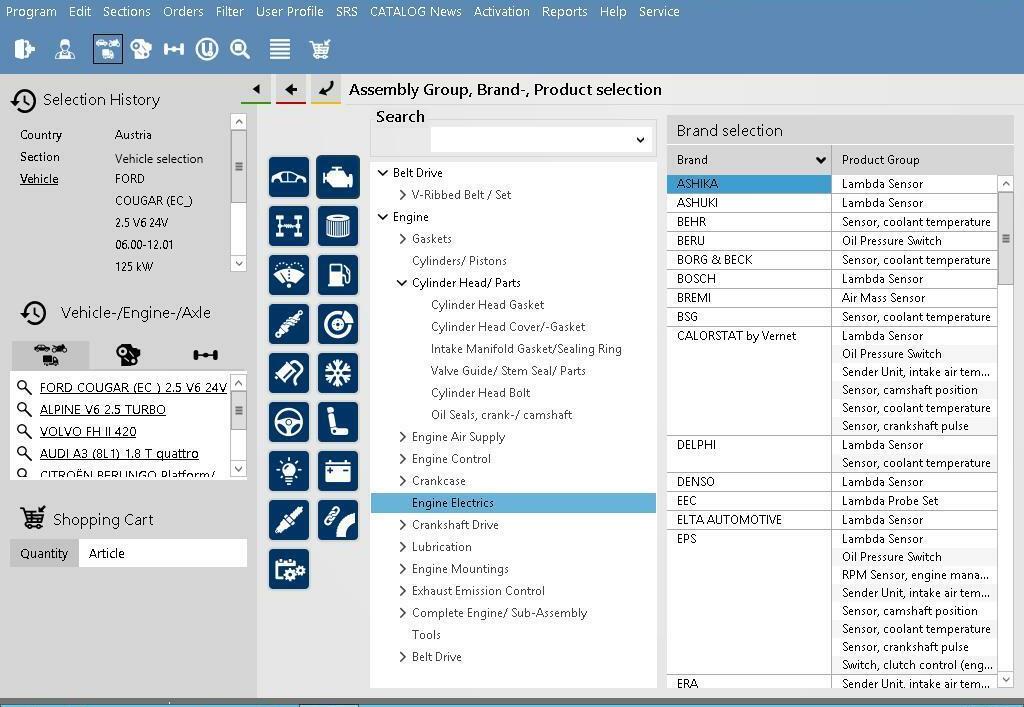Collapse Cylinder Head/ Parts node
The image size is (1024, 707).
402,283
